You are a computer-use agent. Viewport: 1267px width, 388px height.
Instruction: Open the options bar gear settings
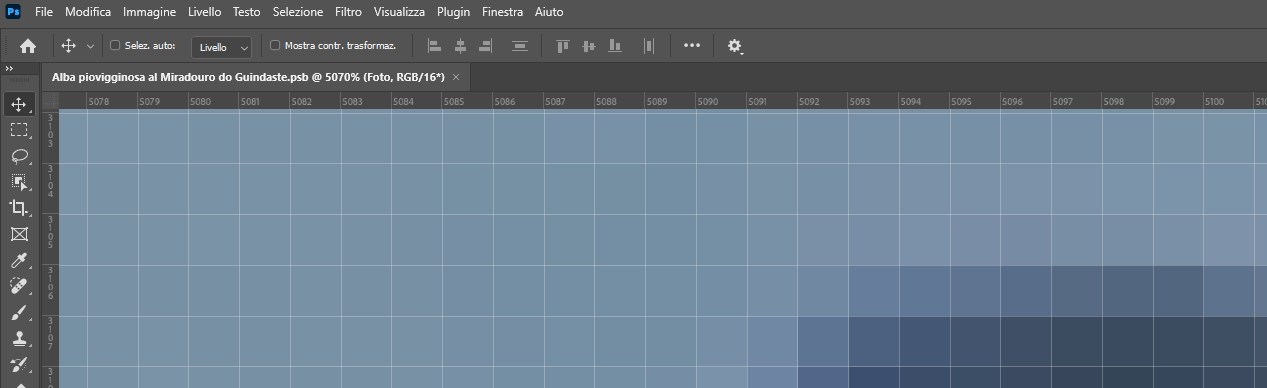point(735,46)
